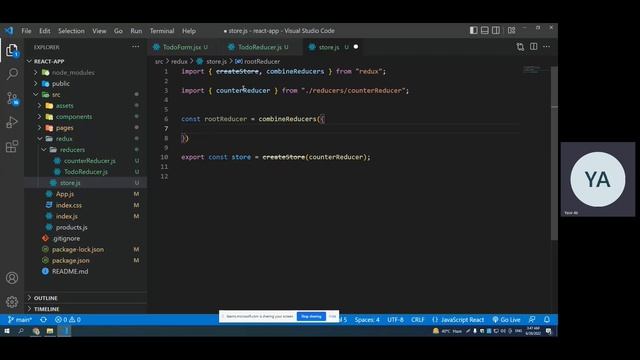The width and height of the screenshot is (640, 360).
Task: Open Changes compare icon in editor toolbar
Action: [x=520, y=47]
